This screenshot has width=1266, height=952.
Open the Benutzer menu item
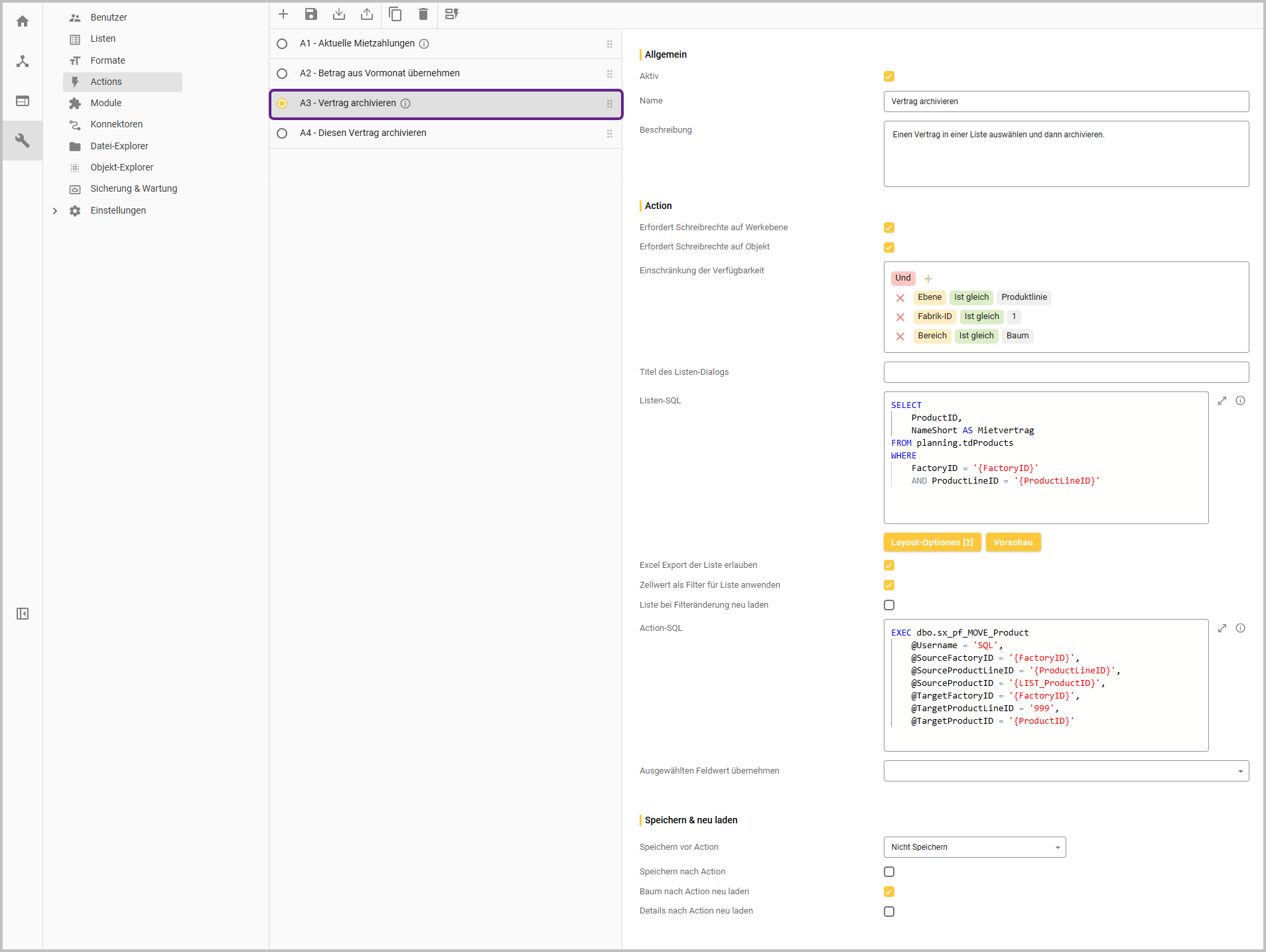tap(109, 17)
